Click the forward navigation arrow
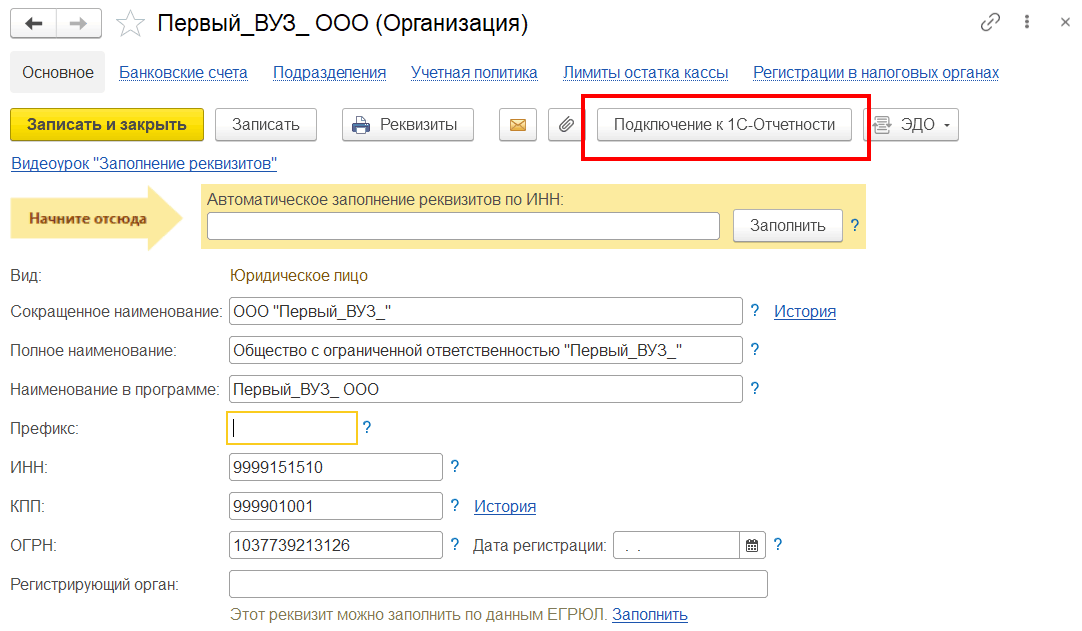The image size is (1082, 631). (x=78, y=23)
